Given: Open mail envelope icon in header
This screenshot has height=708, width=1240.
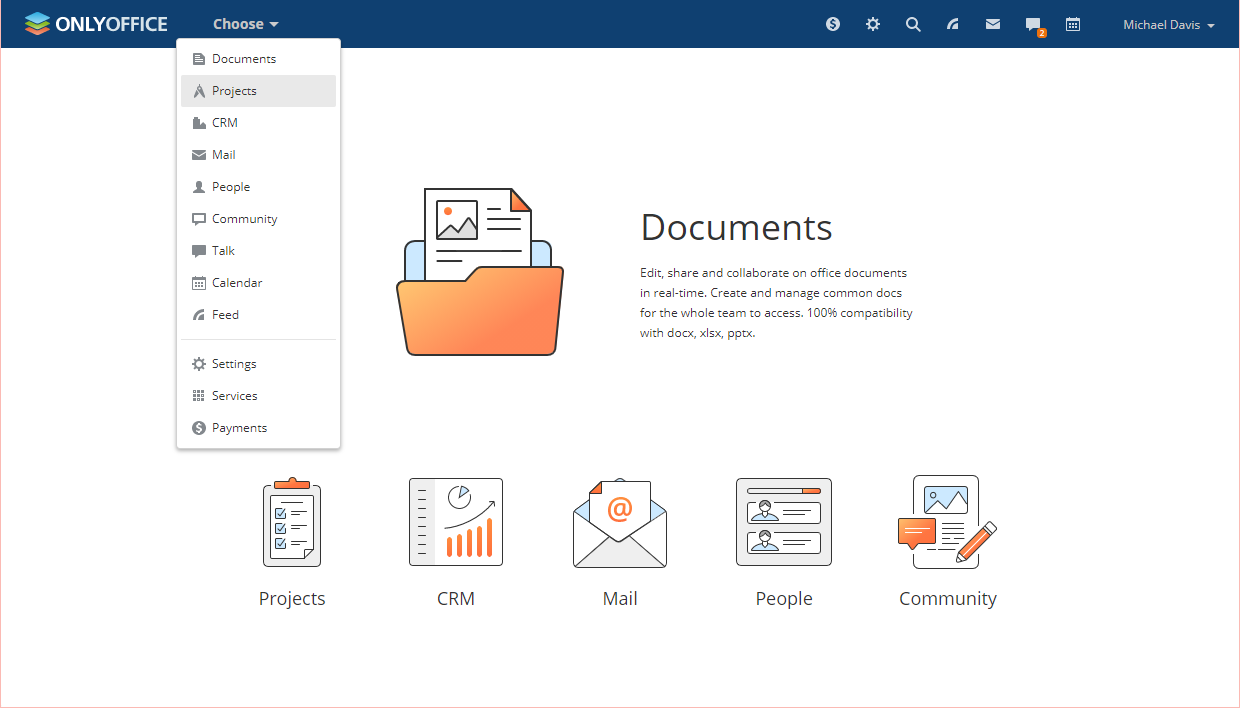Looking at the screenshot, I should (993, 24).
